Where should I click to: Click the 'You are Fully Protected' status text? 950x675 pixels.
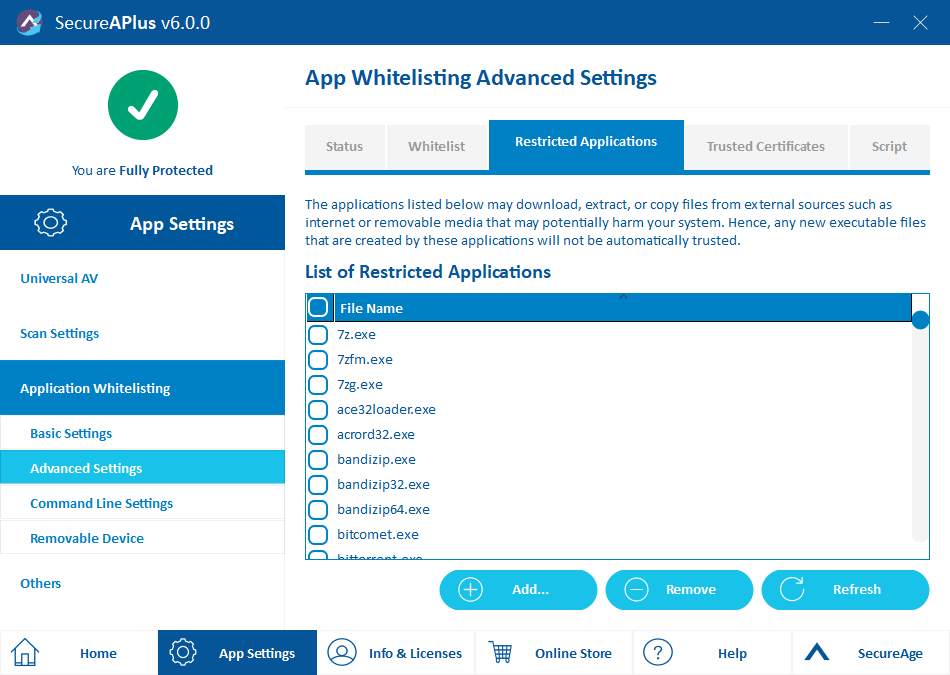coord(142,170)
